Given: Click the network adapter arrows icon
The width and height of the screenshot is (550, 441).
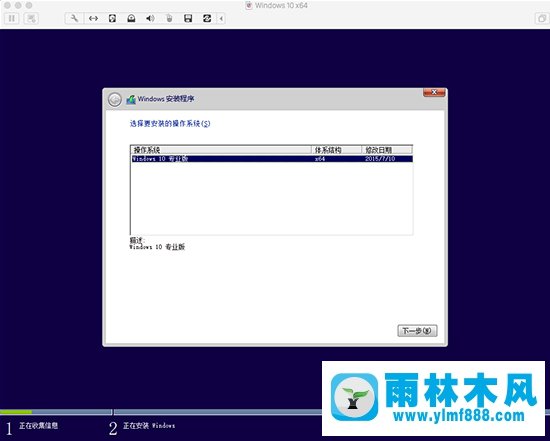Looking at the screenshot, I should coord(93,18).
